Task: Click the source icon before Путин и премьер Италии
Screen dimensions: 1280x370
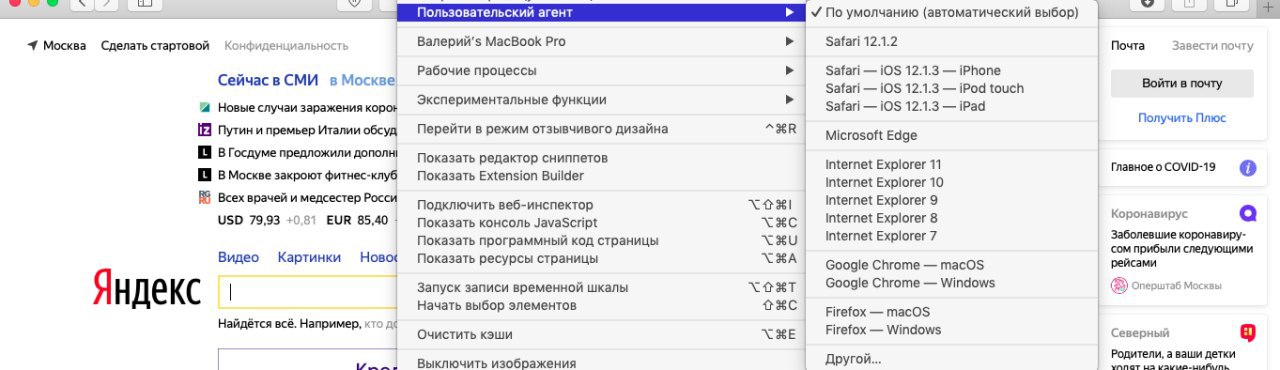Action: [x=204, y=129]
